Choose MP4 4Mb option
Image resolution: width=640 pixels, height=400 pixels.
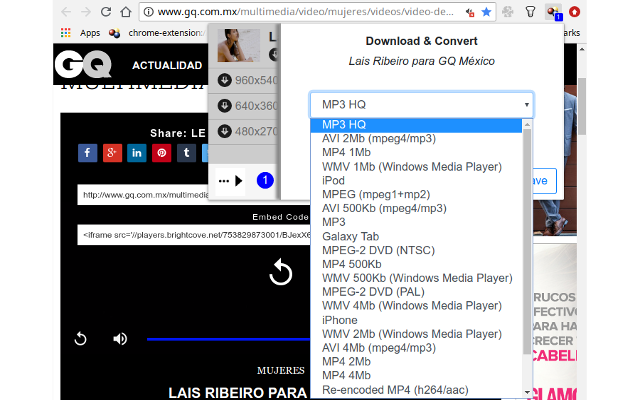coord(416,376)
